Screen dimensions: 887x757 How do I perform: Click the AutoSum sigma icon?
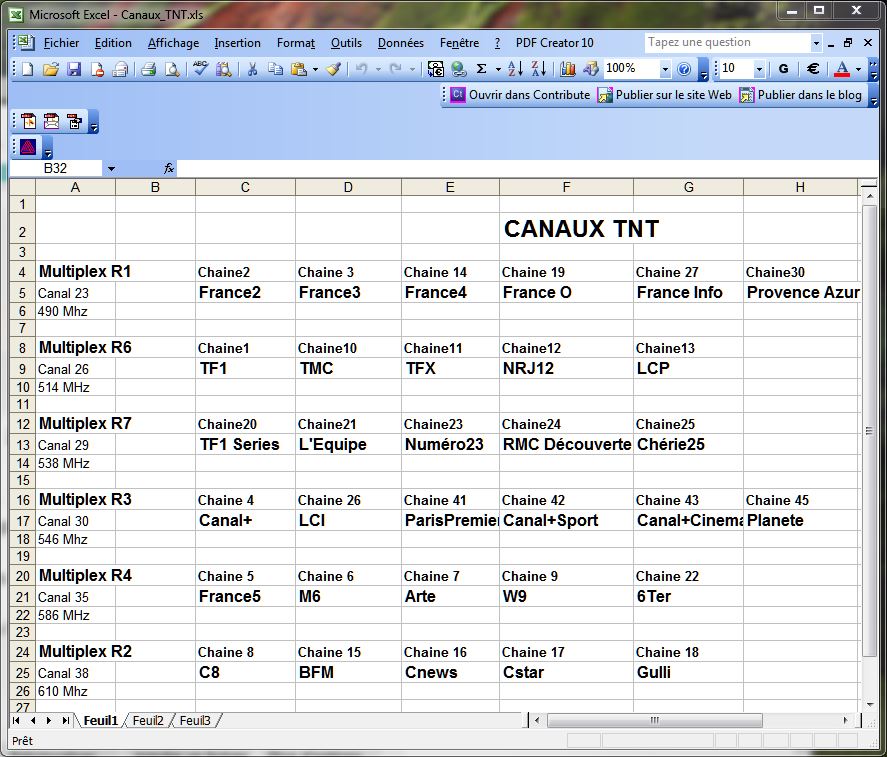coord(481,69)
